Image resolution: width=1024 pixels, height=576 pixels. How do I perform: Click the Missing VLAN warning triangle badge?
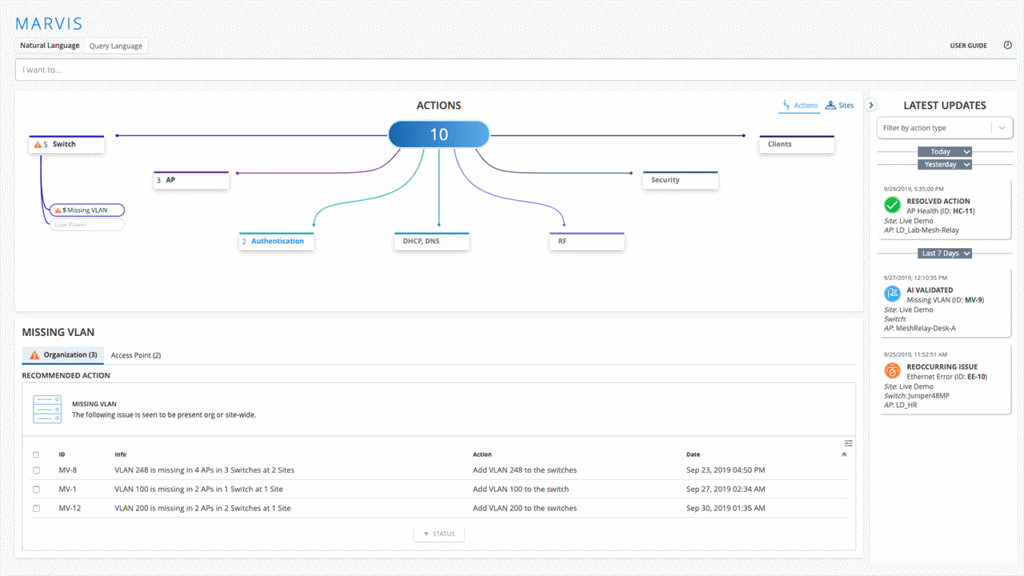click(x=55, y=210)
